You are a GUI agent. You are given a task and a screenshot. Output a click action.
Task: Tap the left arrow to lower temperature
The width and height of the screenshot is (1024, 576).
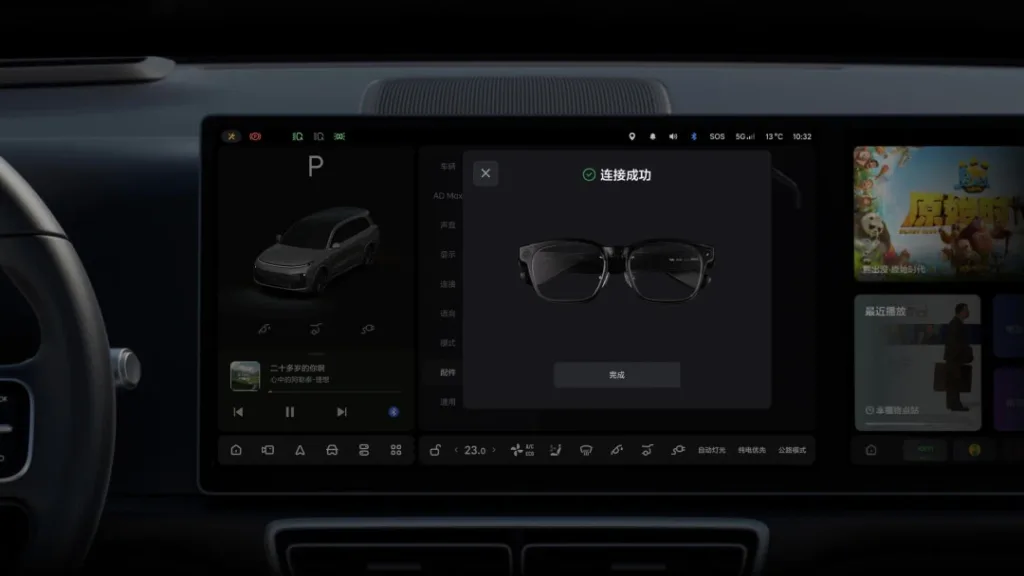coord(455,450)
